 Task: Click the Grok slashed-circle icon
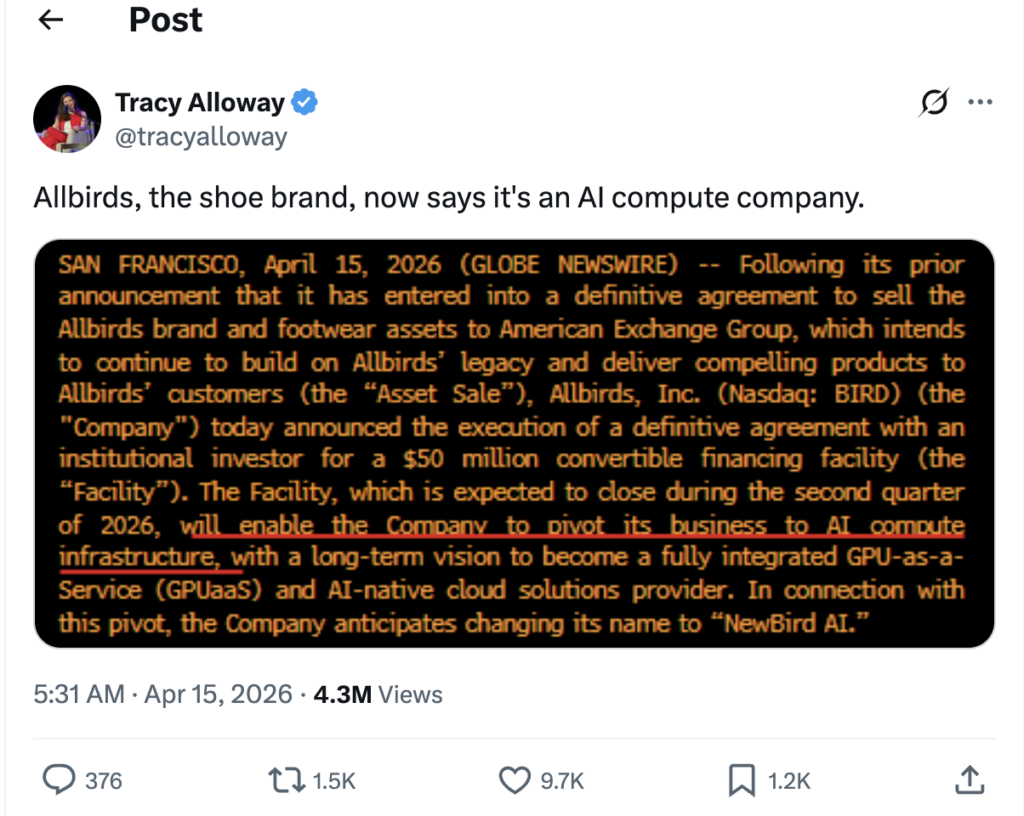pos(932,103)
